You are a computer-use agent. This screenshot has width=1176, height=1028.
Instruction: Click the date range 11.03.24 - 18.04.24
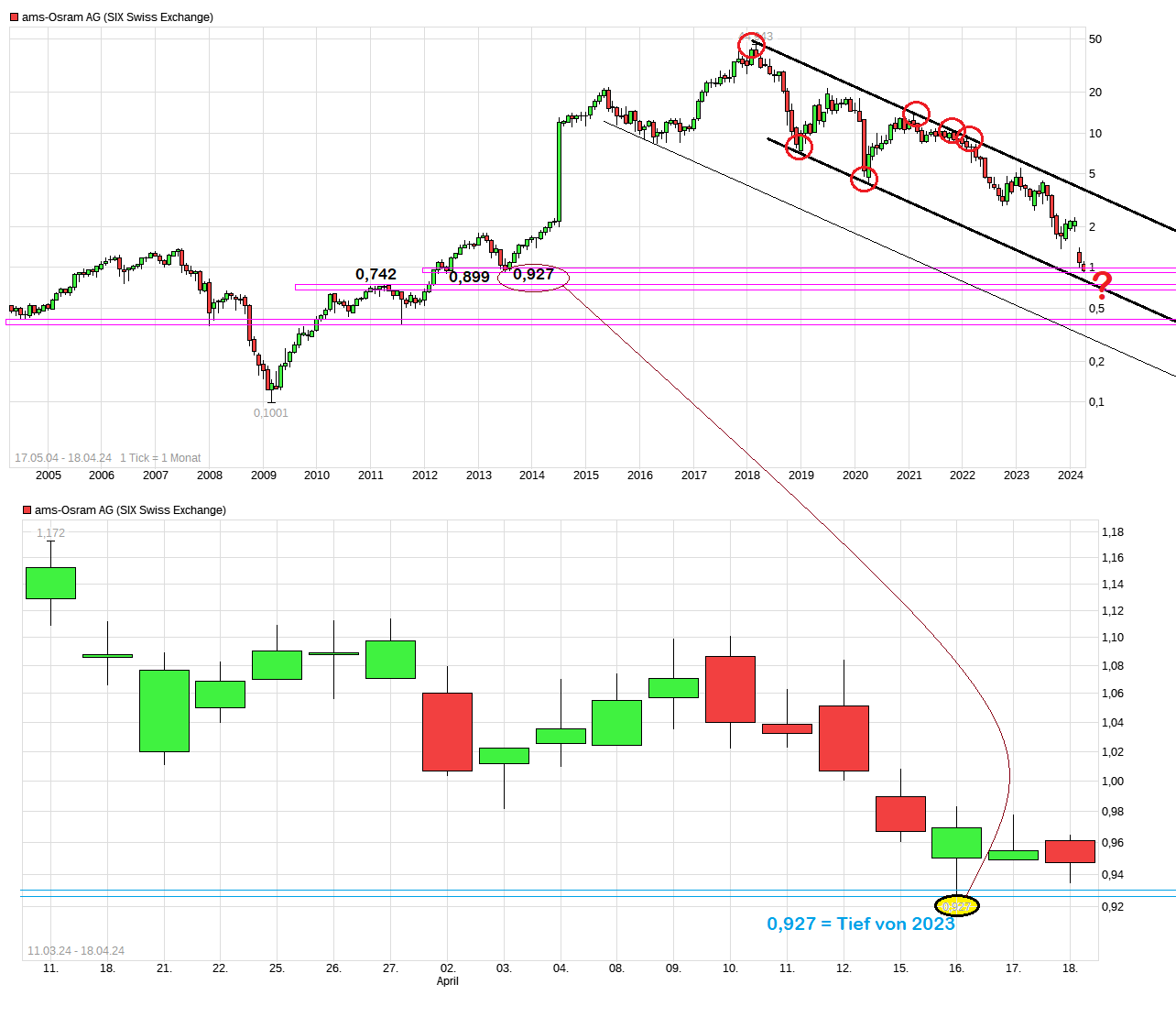(76, 951)
